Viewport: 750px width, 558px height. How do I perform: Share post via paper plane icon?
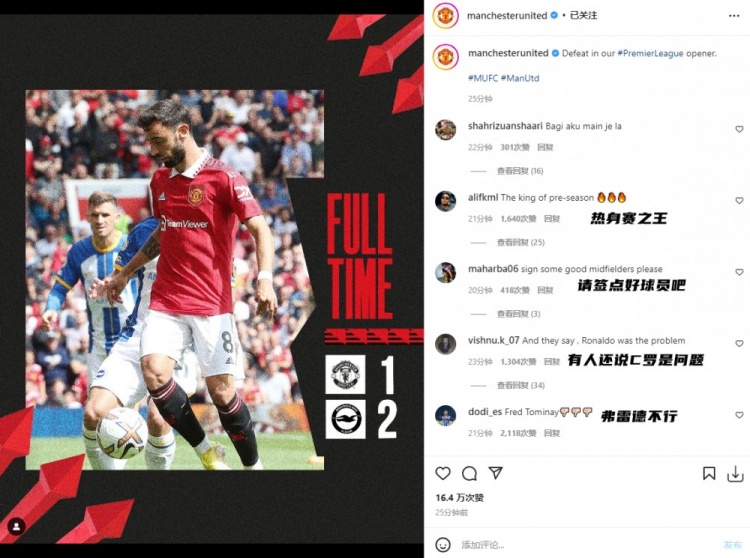coord(496,473)
